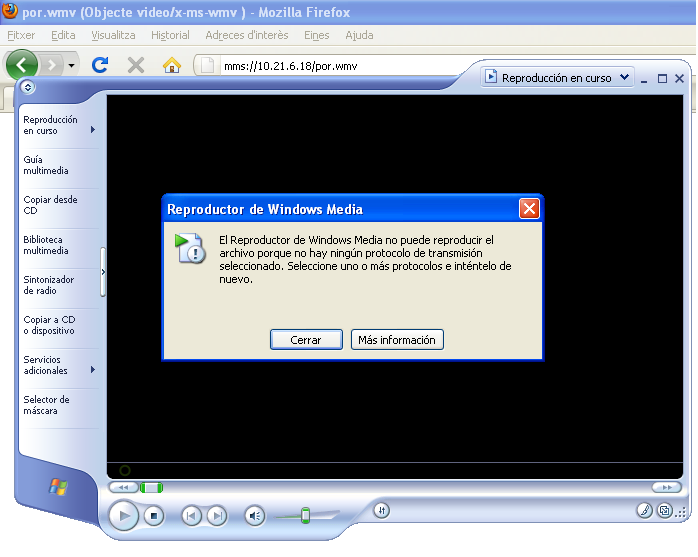The height and width of the screenshot is (557, 698).
Task: Close the error dialog with the red X
Action: [x=529, y=208]
